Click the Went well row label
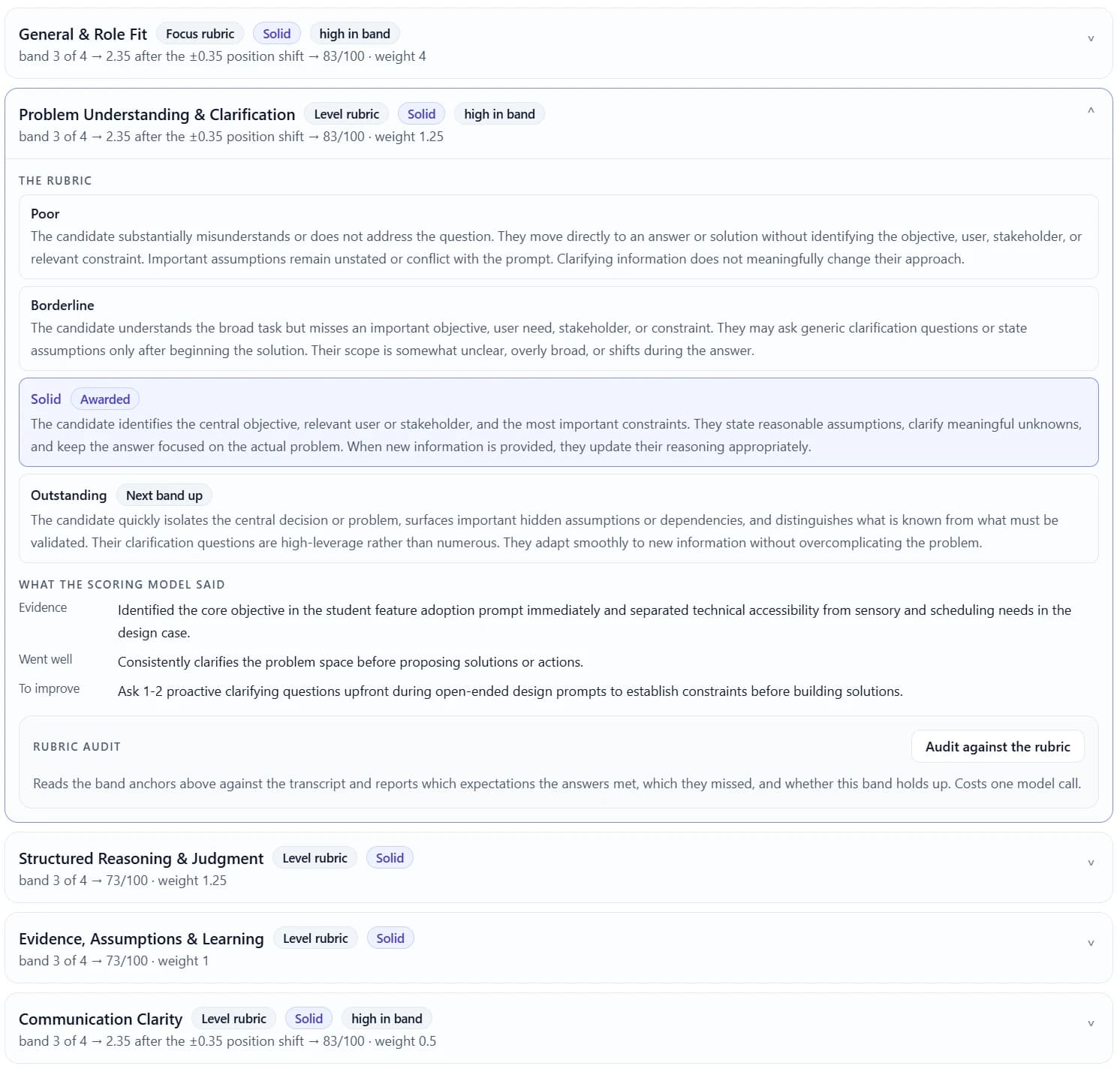This screenshot has height=1072, width=1120. tap(46, 659)
